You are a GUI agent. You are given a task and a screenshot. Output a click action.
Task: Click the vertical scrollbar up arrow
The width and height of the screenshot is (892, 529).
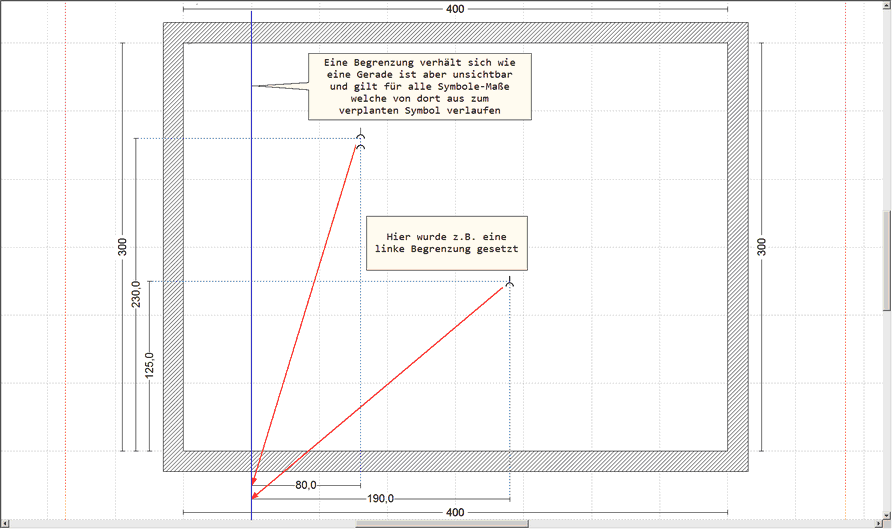(886, 6)
